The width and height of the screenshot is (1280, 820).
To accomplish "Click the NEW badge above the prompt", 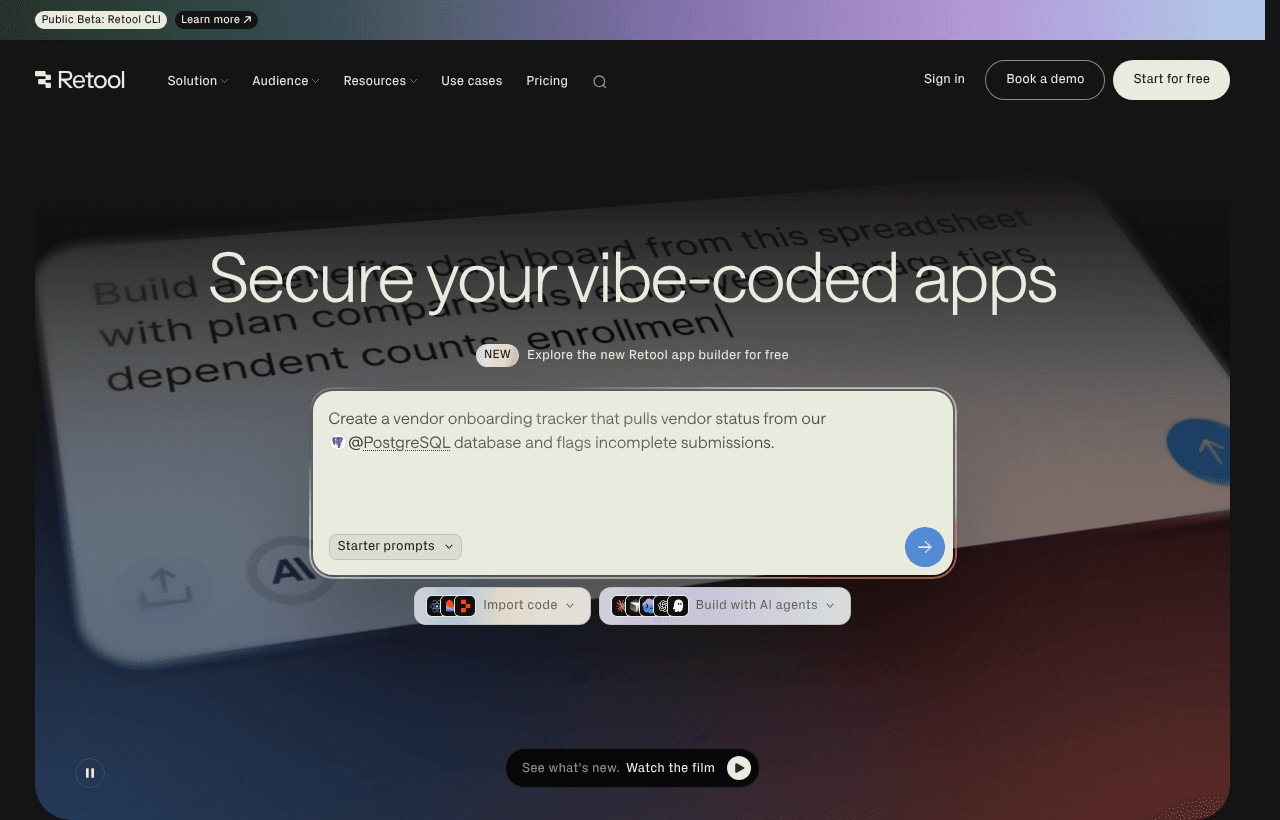I will click(497, 355).
